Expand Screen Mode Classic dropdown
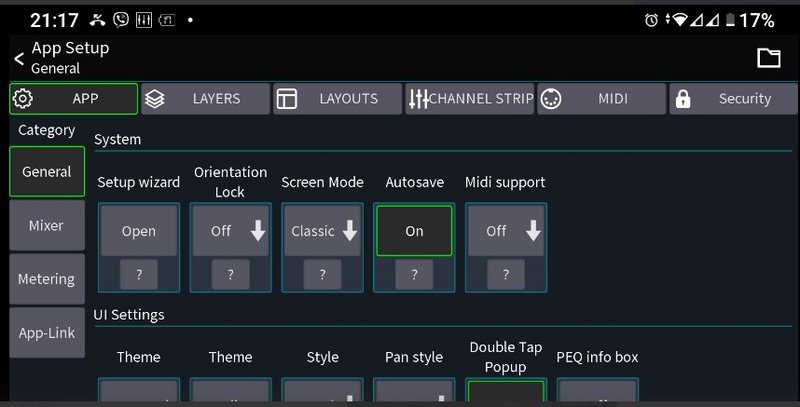Screen dimensions: 800x407 pyautogui.click(x=322, y=231)
